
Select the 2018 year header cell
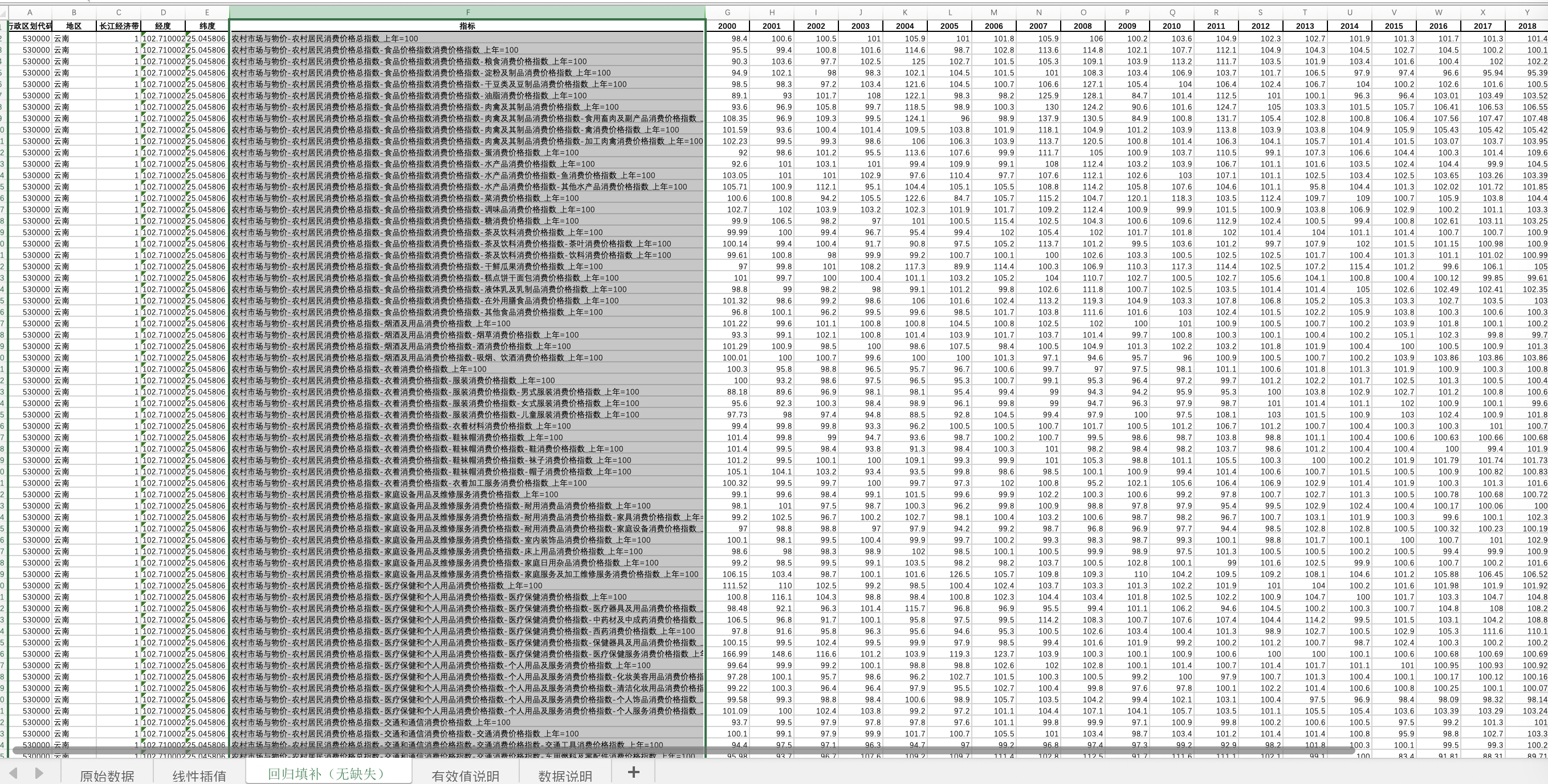1526,26
